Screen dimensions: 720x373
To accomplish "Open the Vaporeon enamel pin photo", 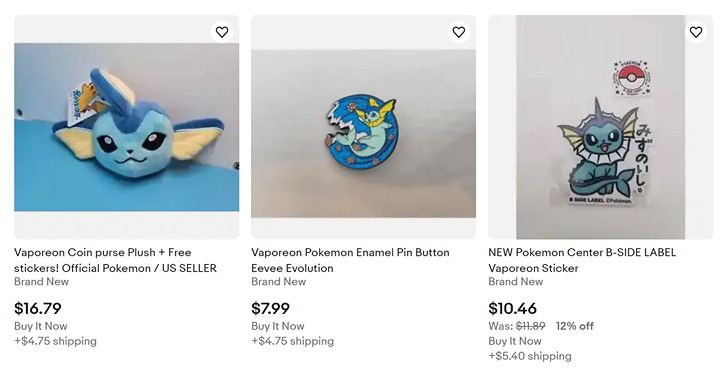I will (363, 133).
